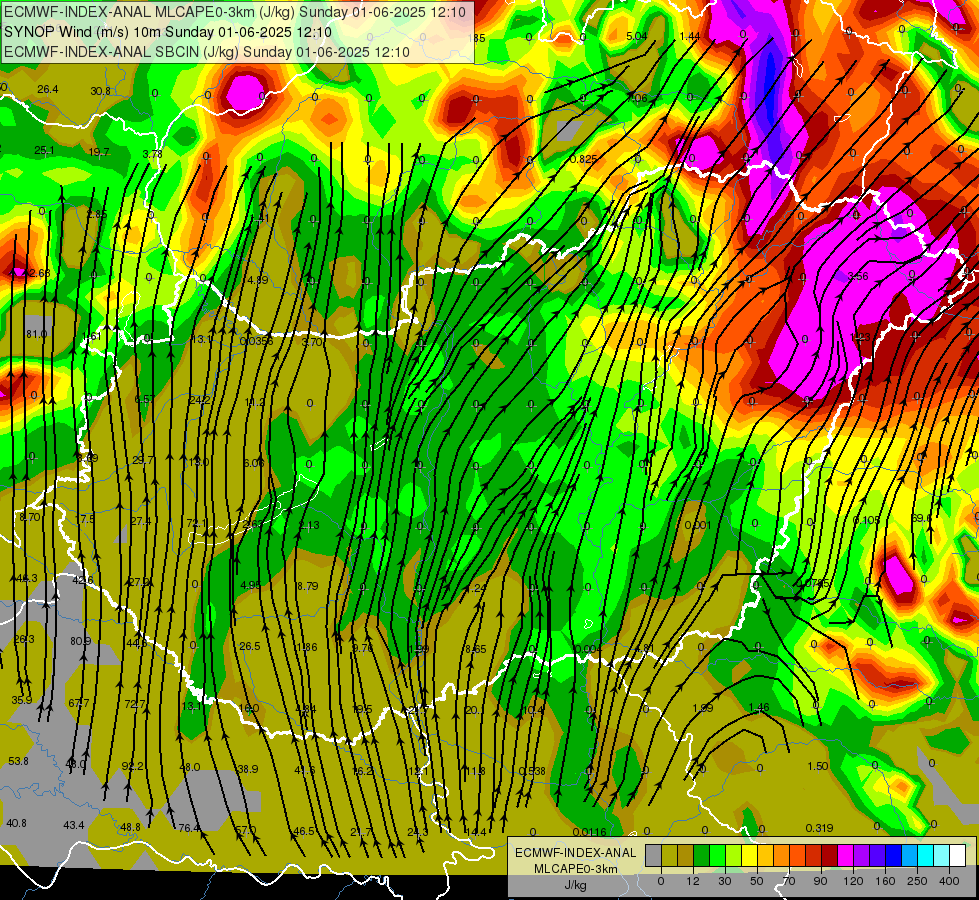Click the map value 30.8
This screenshot has width=979, height=900.
(100, 91)
